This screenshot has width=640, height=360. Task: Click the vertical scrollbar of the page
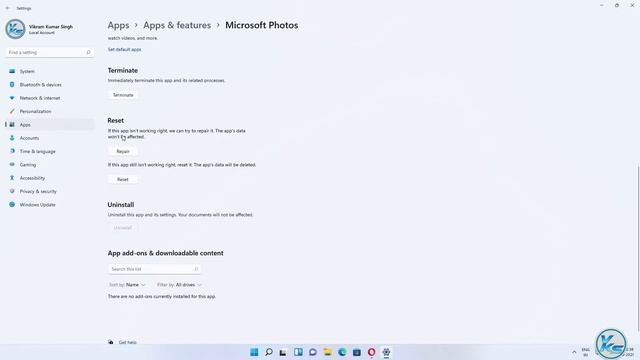point(638,248)
